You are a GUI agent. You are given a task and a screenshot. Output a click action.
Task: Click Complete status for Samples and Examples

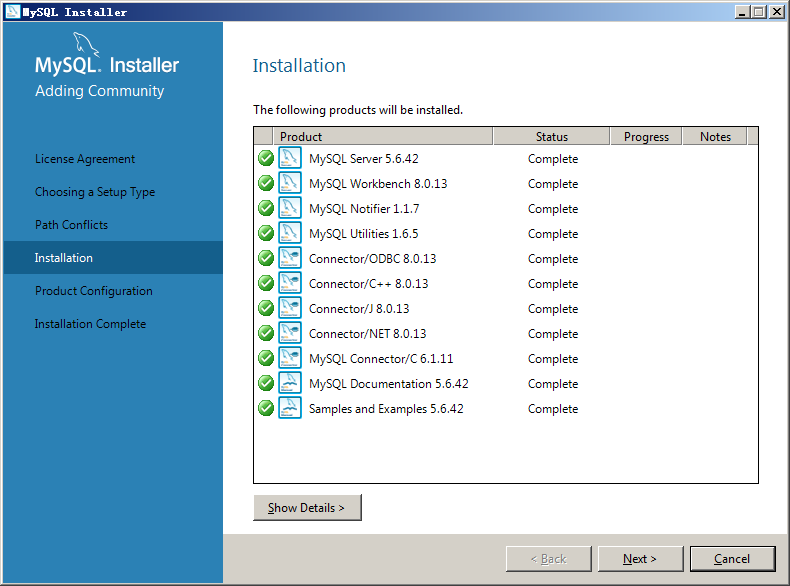(553, 409)
